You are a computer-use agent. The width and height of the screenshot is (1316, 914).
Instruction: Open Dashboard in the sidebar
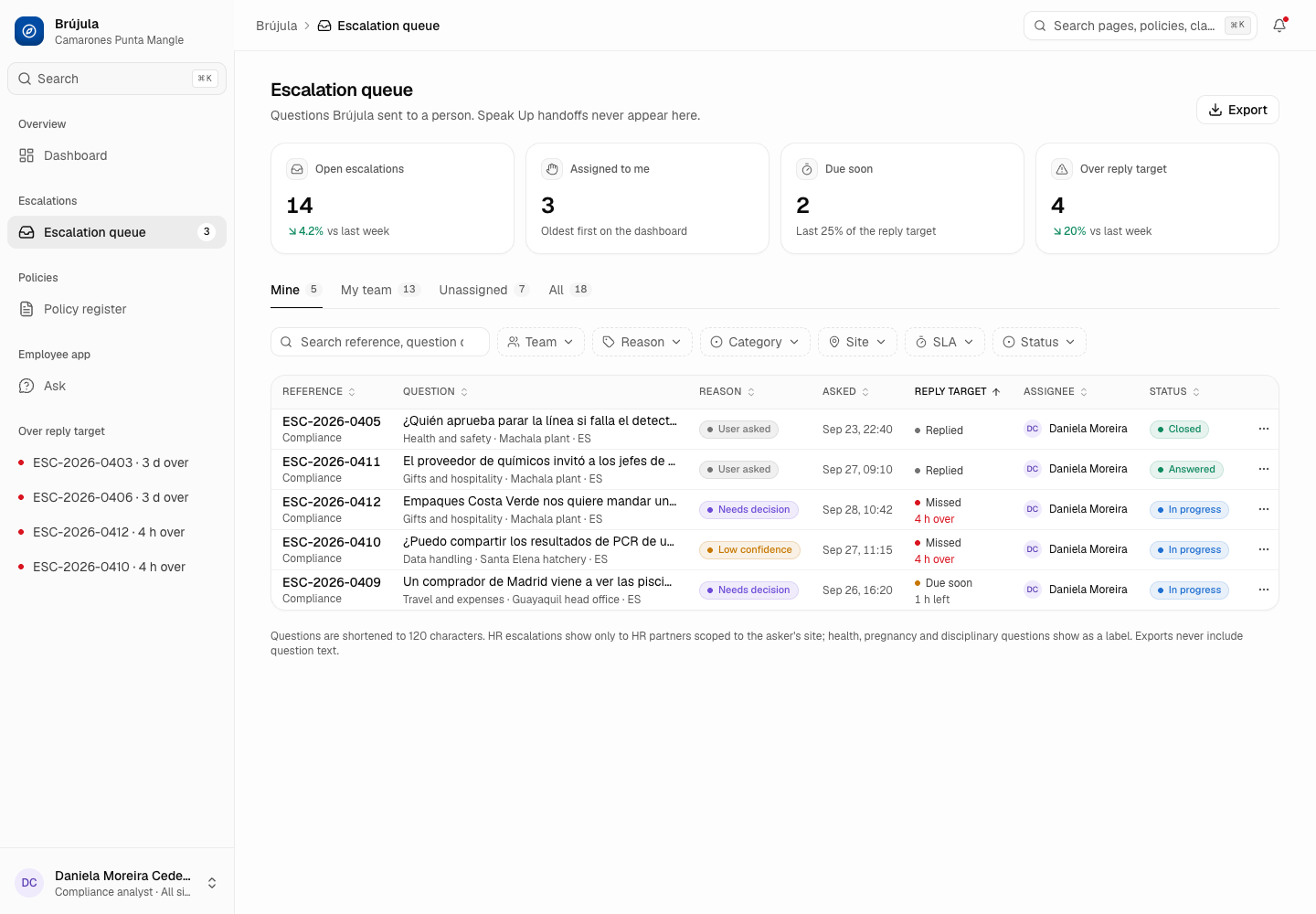[117, 155]
